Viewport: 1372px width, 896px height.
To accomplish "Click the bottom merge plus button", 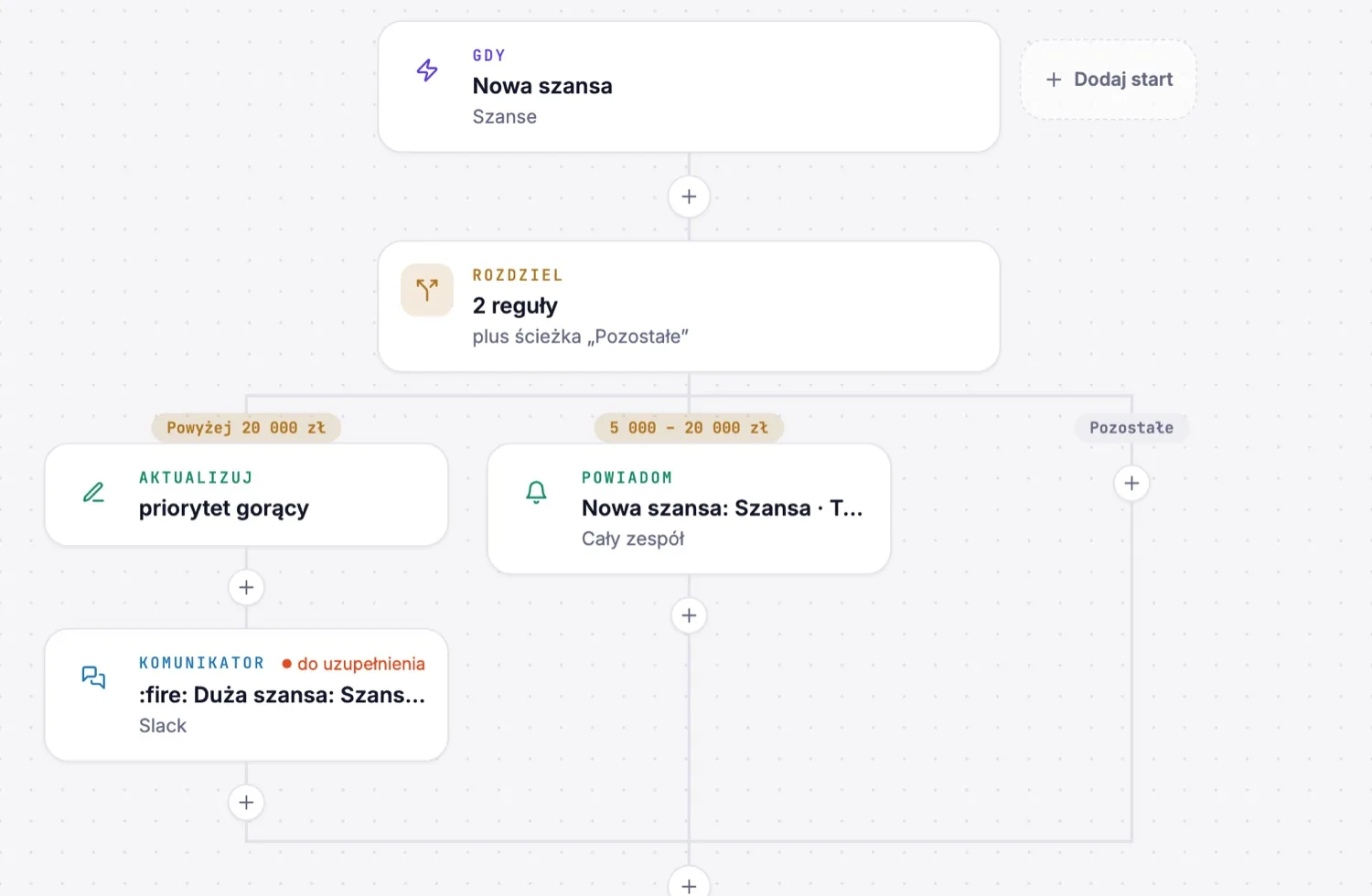I will pyautogui.click(x=689, y=883).
